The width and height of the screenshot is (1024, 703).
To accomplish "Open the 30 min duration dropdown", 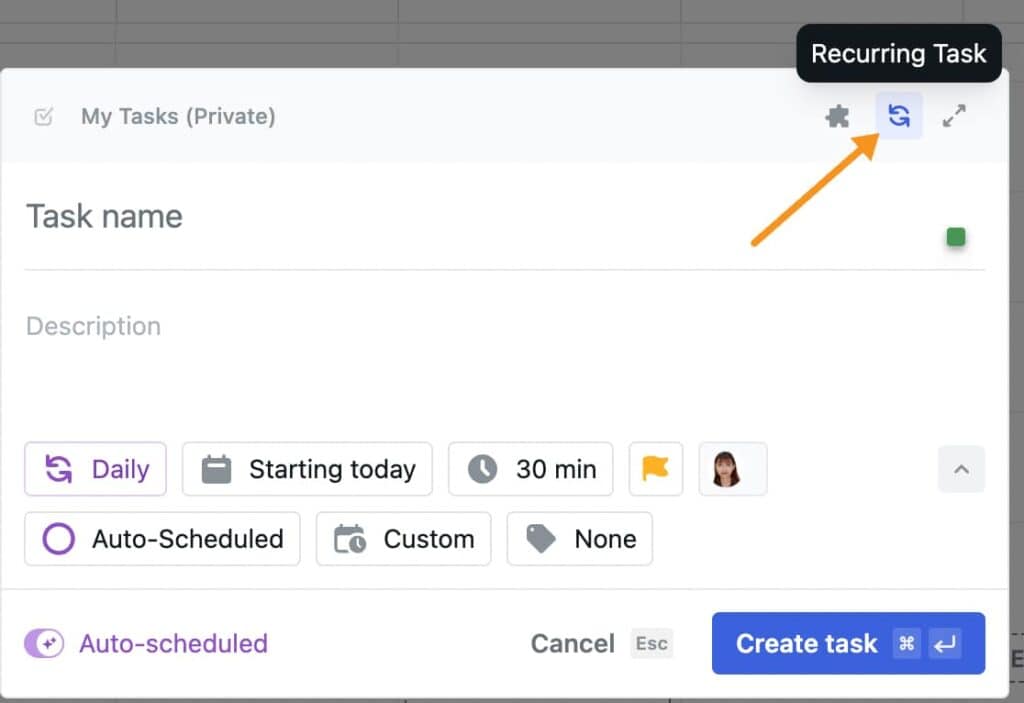I will point(530,469).
